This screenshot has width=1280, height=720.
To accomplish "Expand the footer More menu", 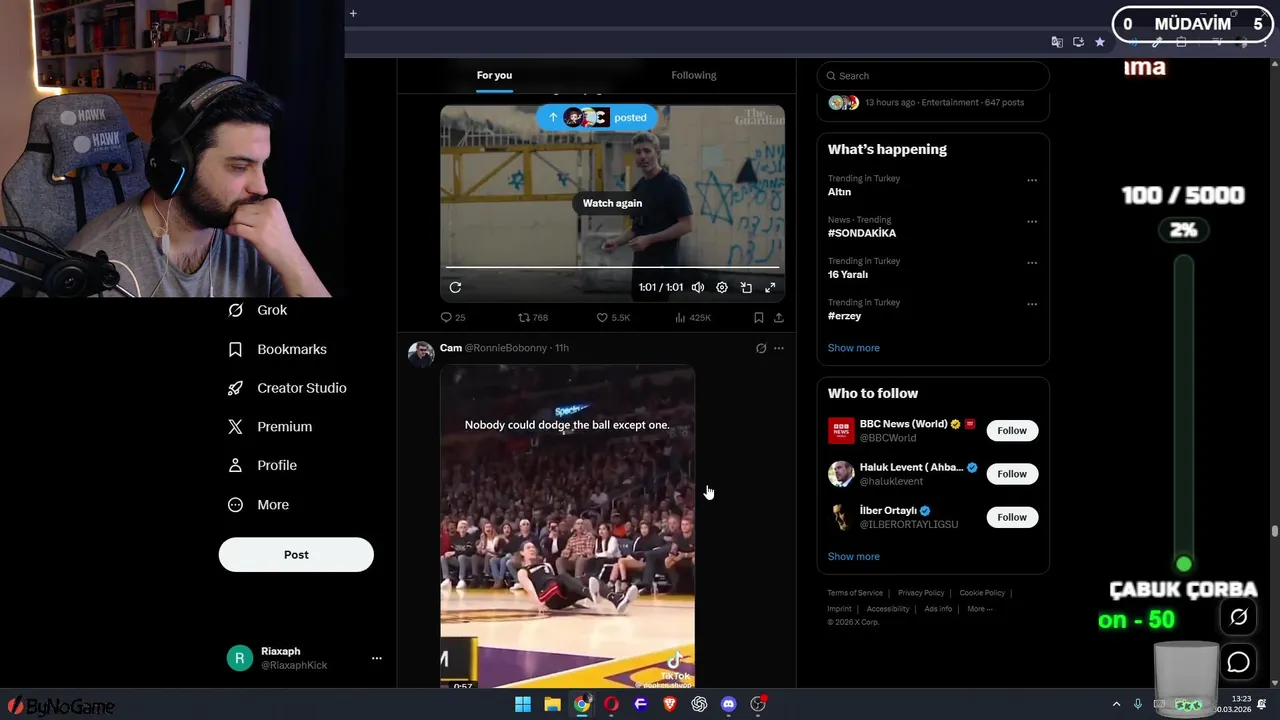I will click(980, 609).
